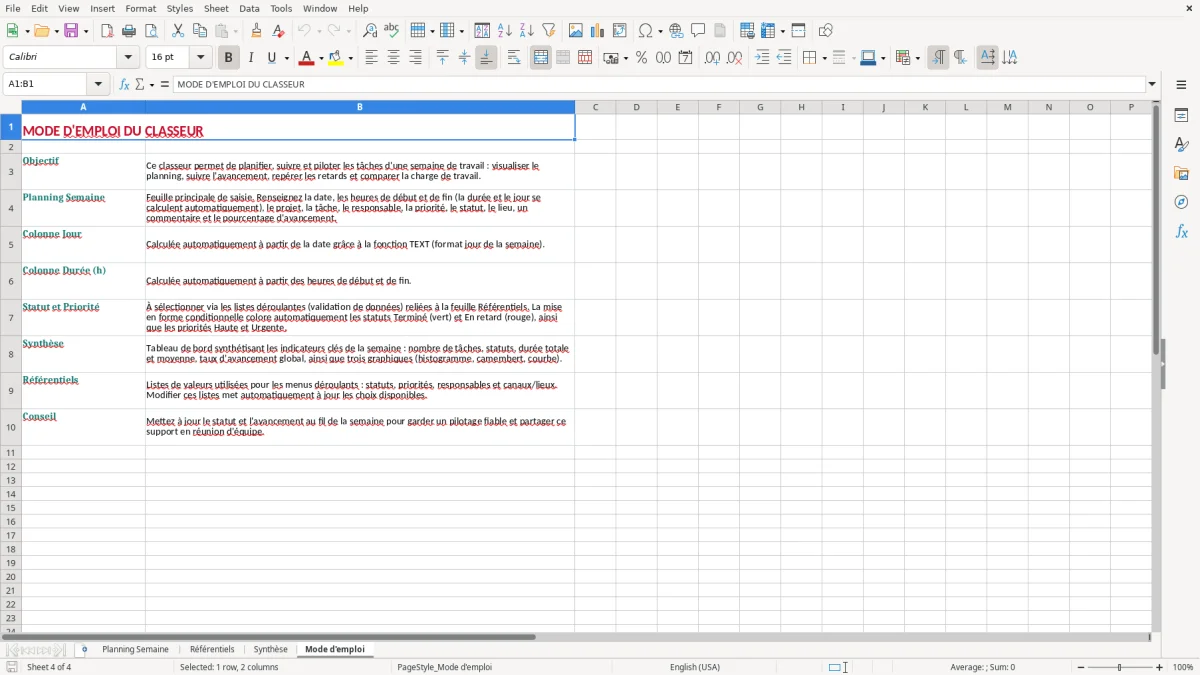Open the Open-file dropdown arrow
The image size is (1200, 675).
pyautogui.click(x=57, y=31)
